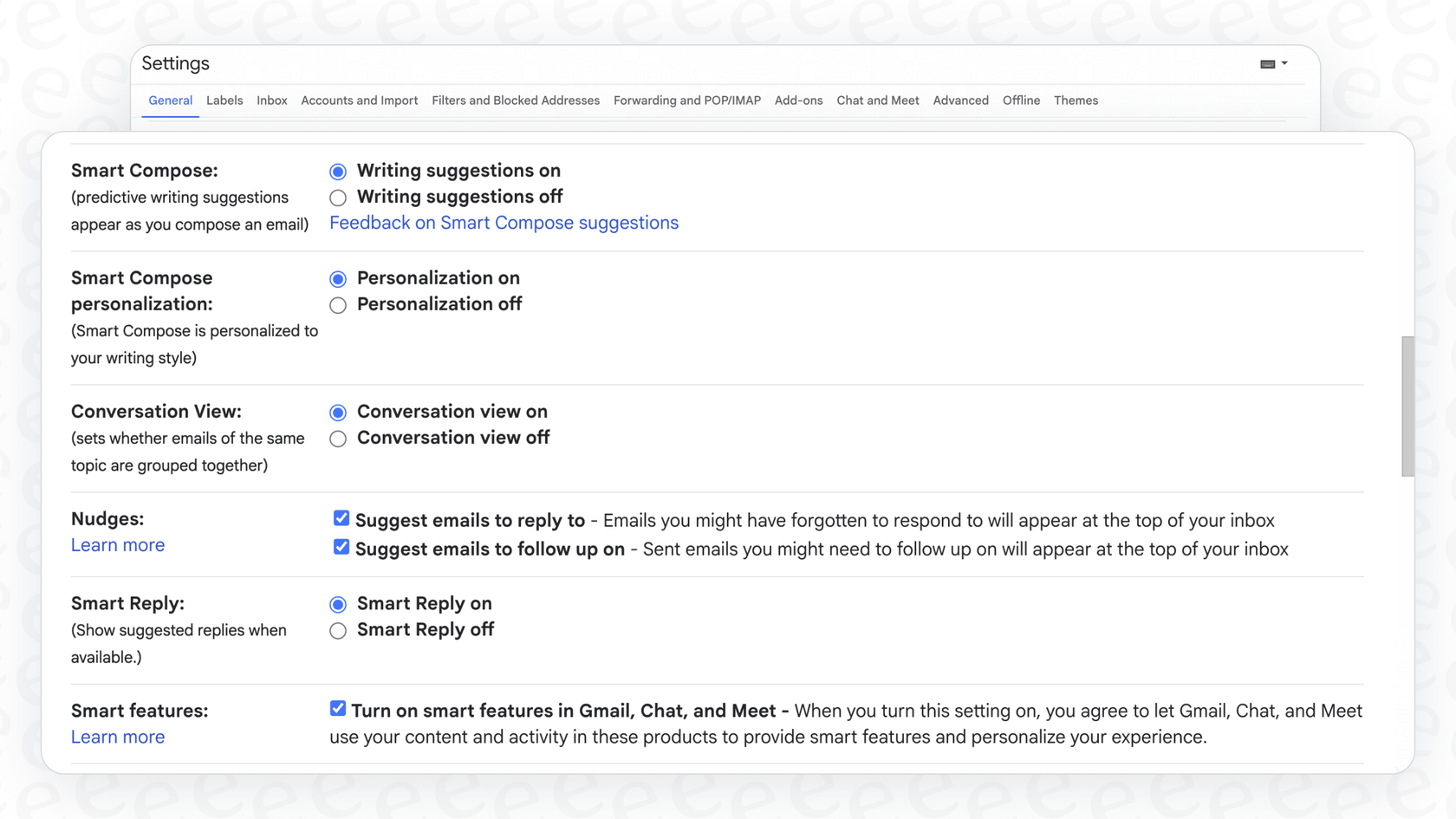Disable smart features in Gmail, Chat, and Meet
Image resolution: width=1456 pixels, height=819 pixels.
pos(338,708)
